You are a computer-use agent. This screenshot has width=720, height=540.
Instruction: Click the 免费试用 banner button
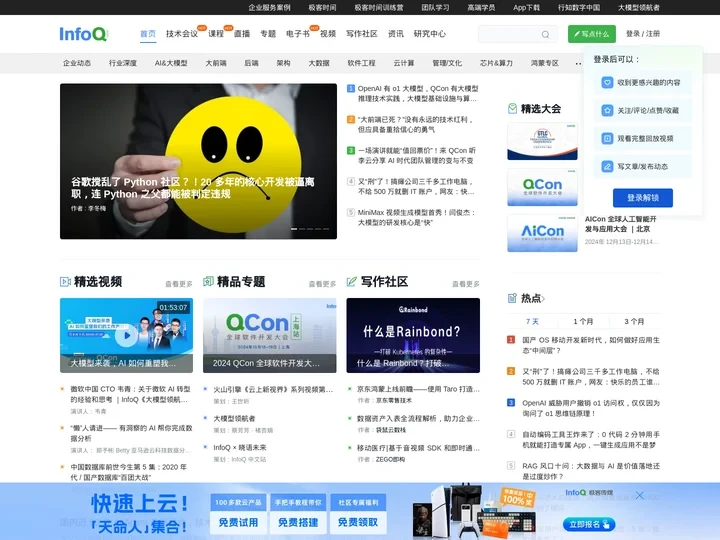(x=238, y=522)
